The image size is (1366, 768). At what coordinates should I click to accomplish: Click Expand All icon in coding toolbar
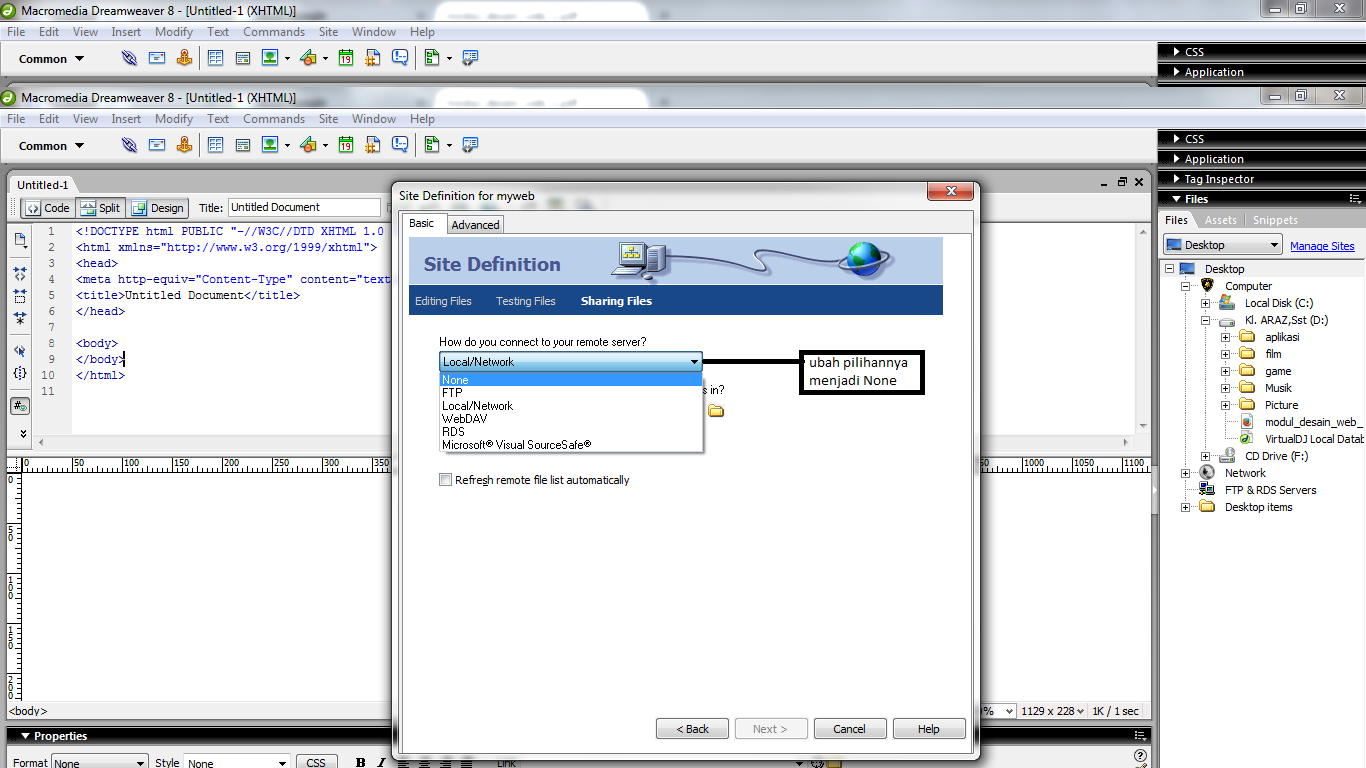click(x=20, y=319)
